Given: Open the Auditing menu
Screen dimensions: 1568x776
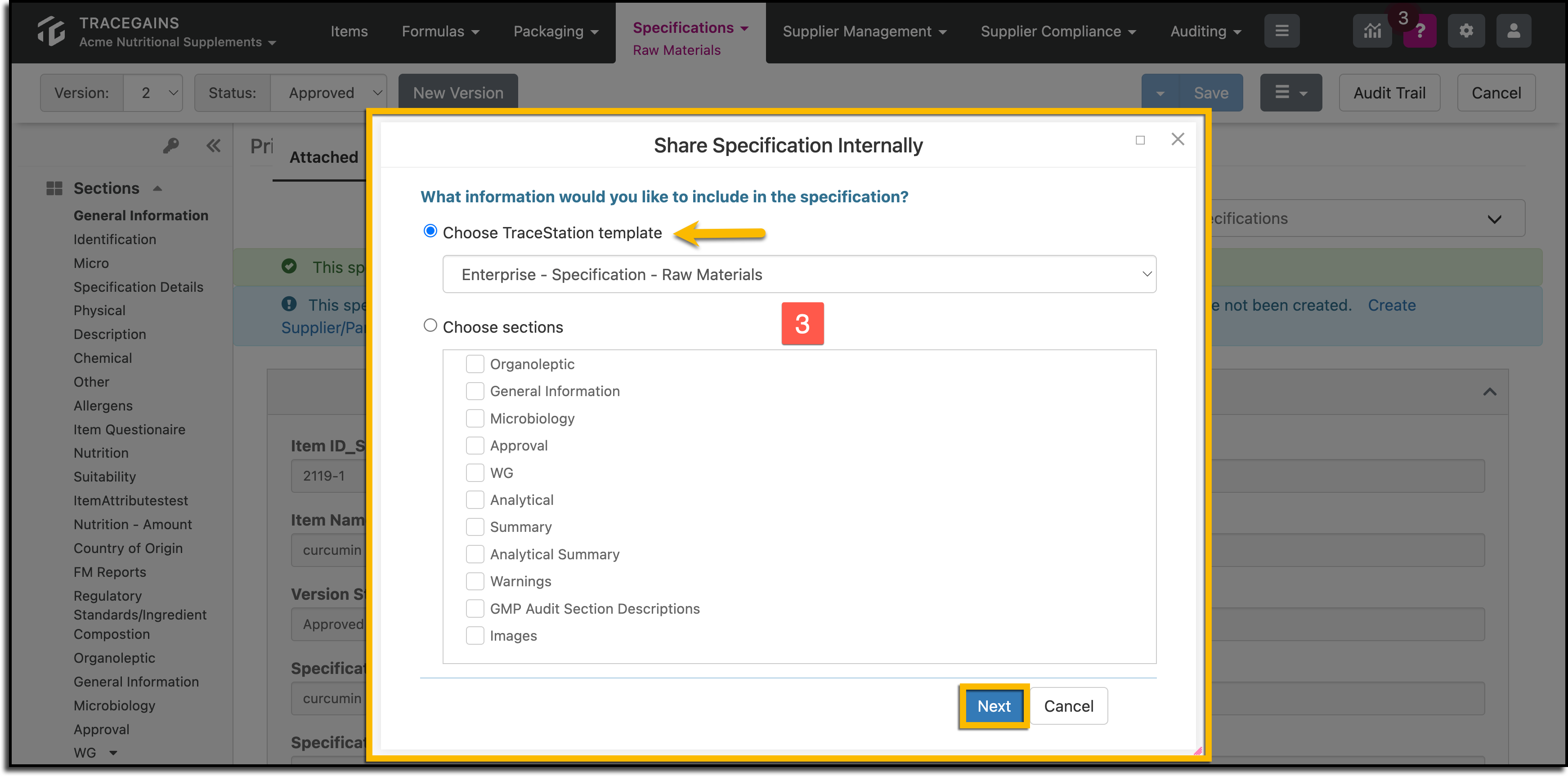Looking at the screenshot, I should [1205, 31].
